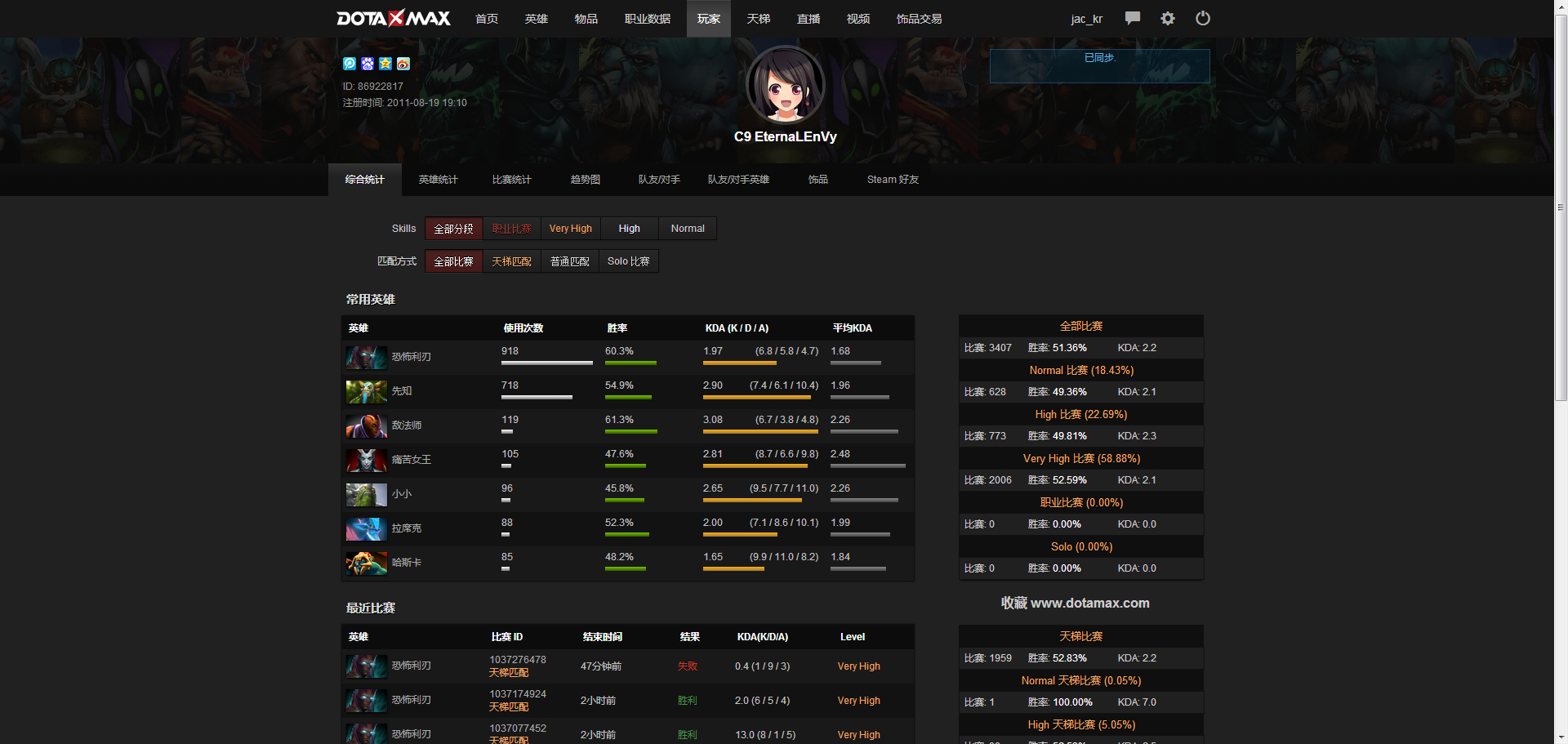Select 普通匹配 match type filter

click(570, 261)
